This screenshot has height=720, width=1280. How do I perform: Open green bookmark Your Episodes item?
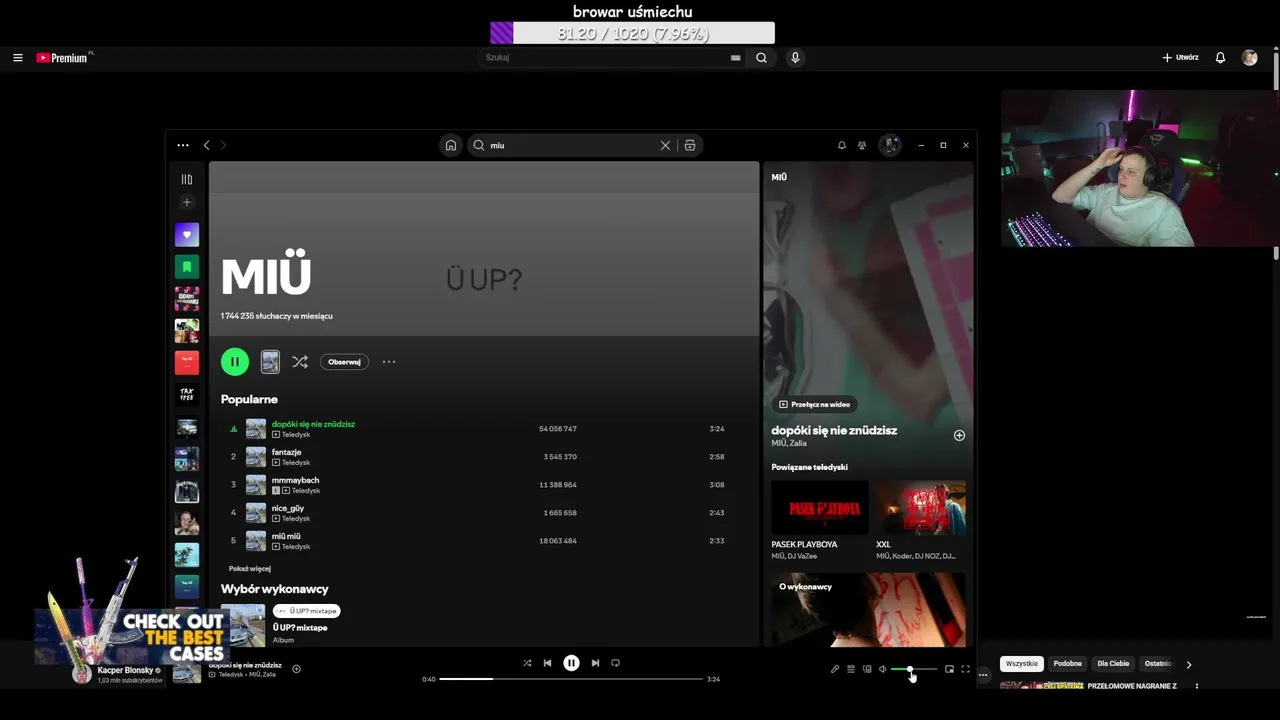[x=187, y=267]
